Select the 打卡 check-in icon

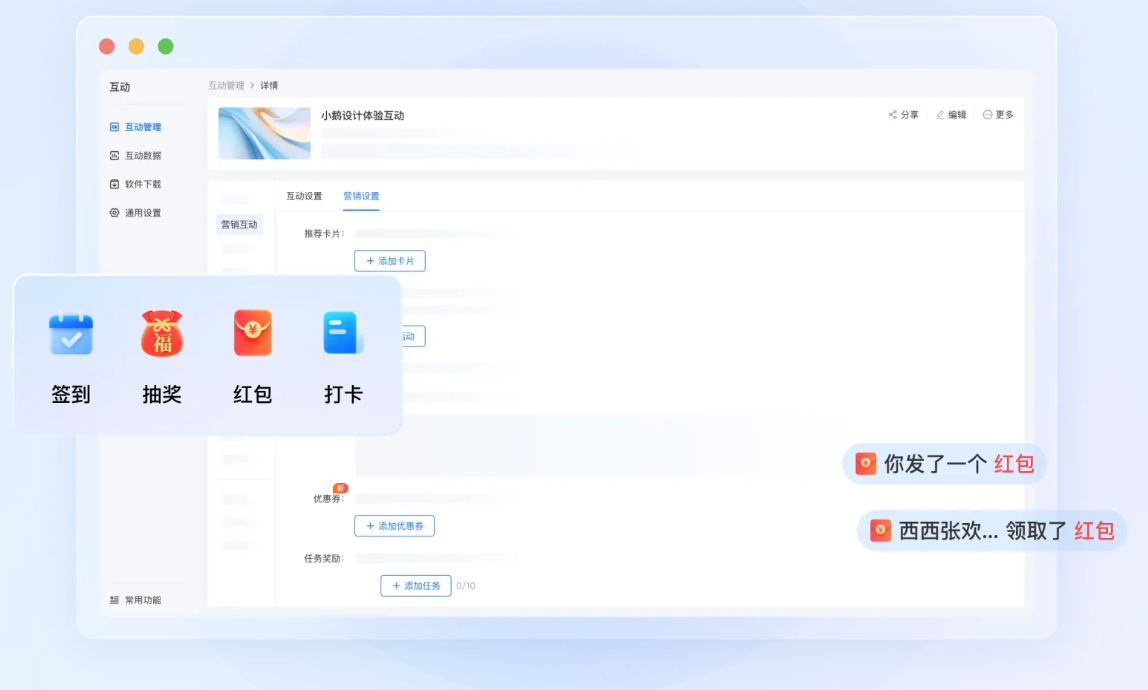tap(342, 334)
